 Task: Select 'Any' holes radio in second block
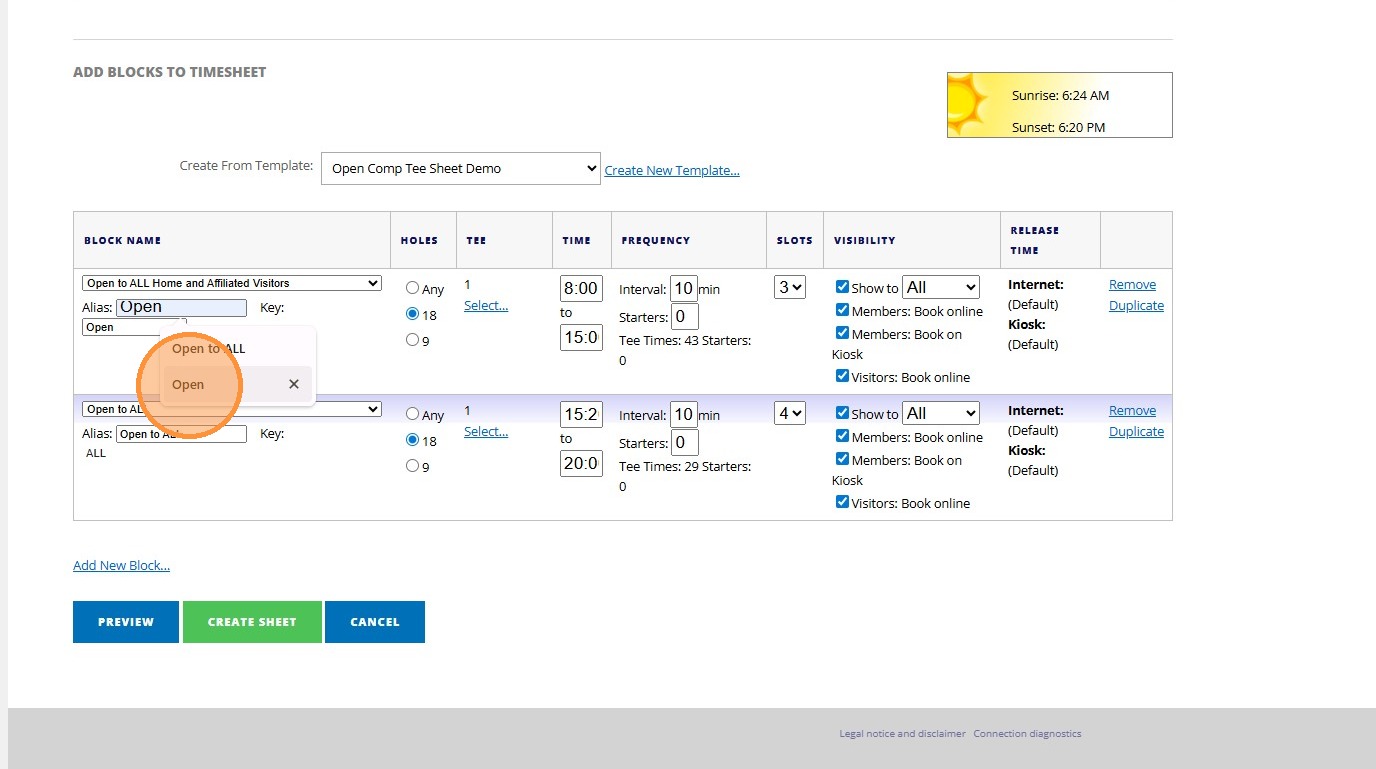click(x=412, y=414)
